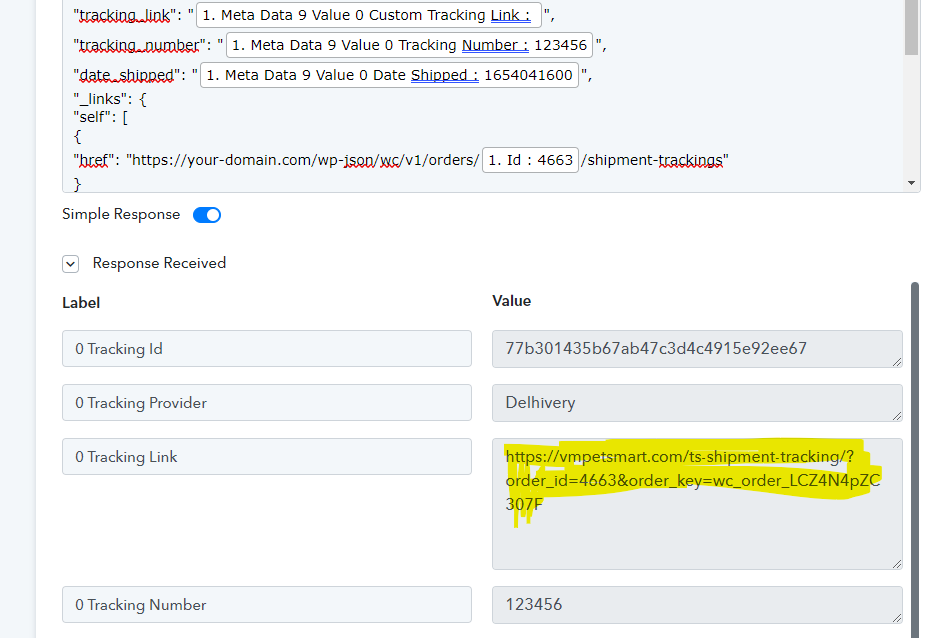Click the "_links": { line in JSON
The width and height of the screenshot is (934, 638).
click(x=110, y=99)
